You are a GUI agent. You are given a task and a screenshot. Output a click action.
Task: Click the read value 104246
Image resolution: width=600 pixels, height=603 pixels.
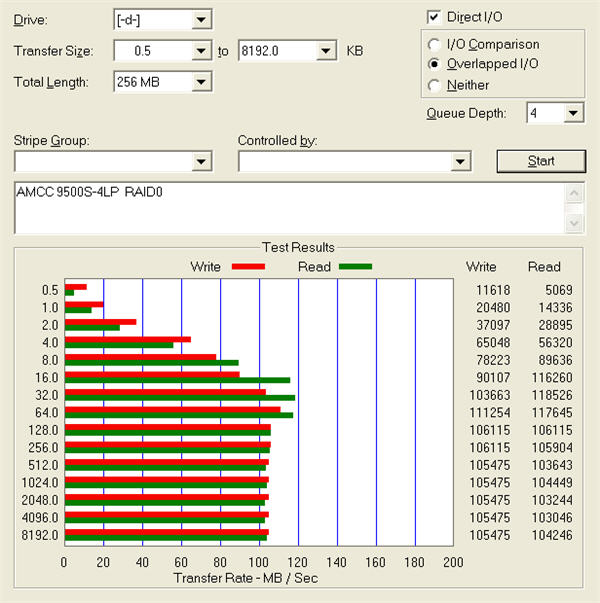pos(552,535)
